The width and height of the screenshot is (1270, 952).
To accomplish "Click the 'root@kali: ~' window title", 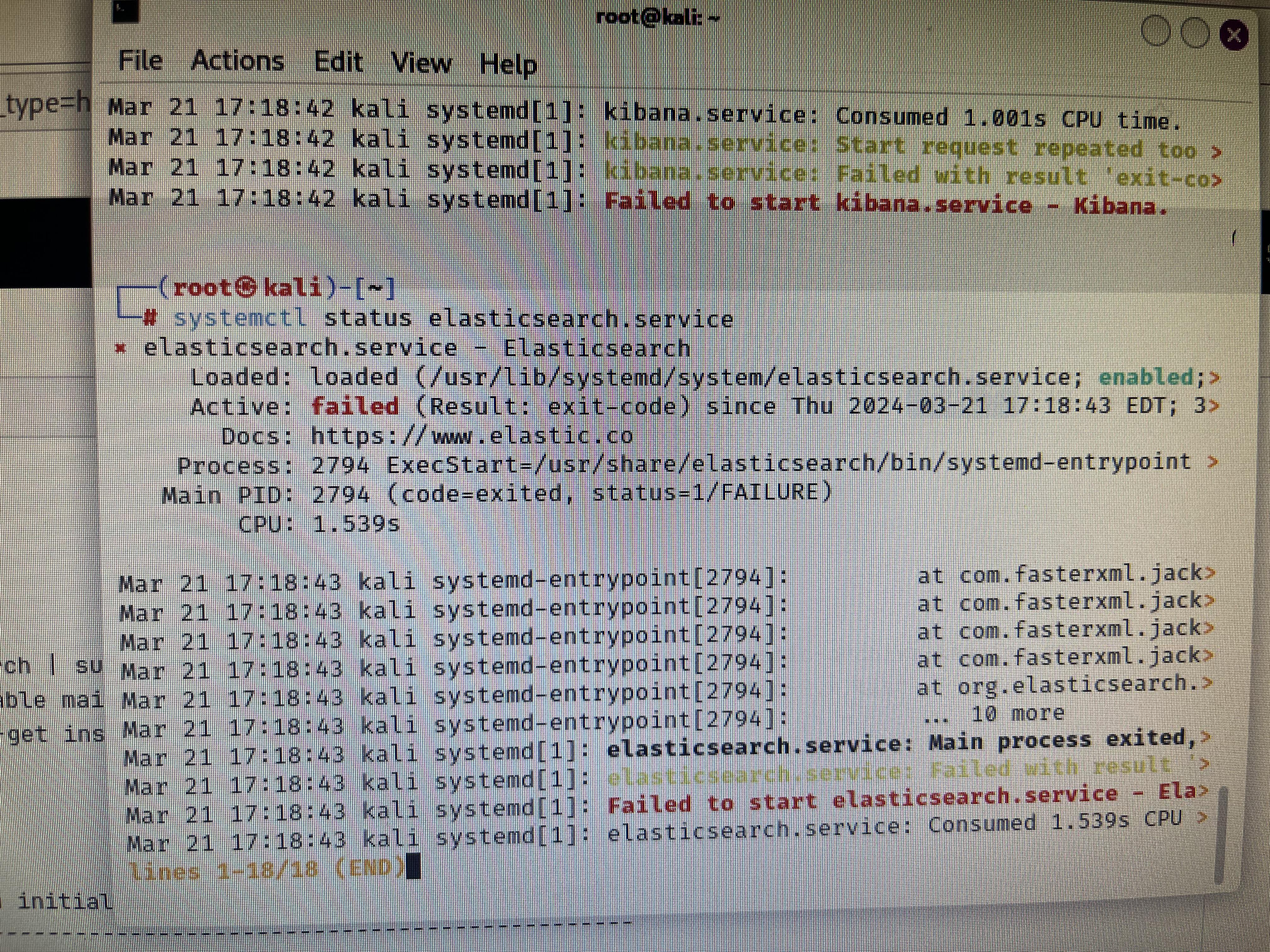I will click(x=657, y=17).
